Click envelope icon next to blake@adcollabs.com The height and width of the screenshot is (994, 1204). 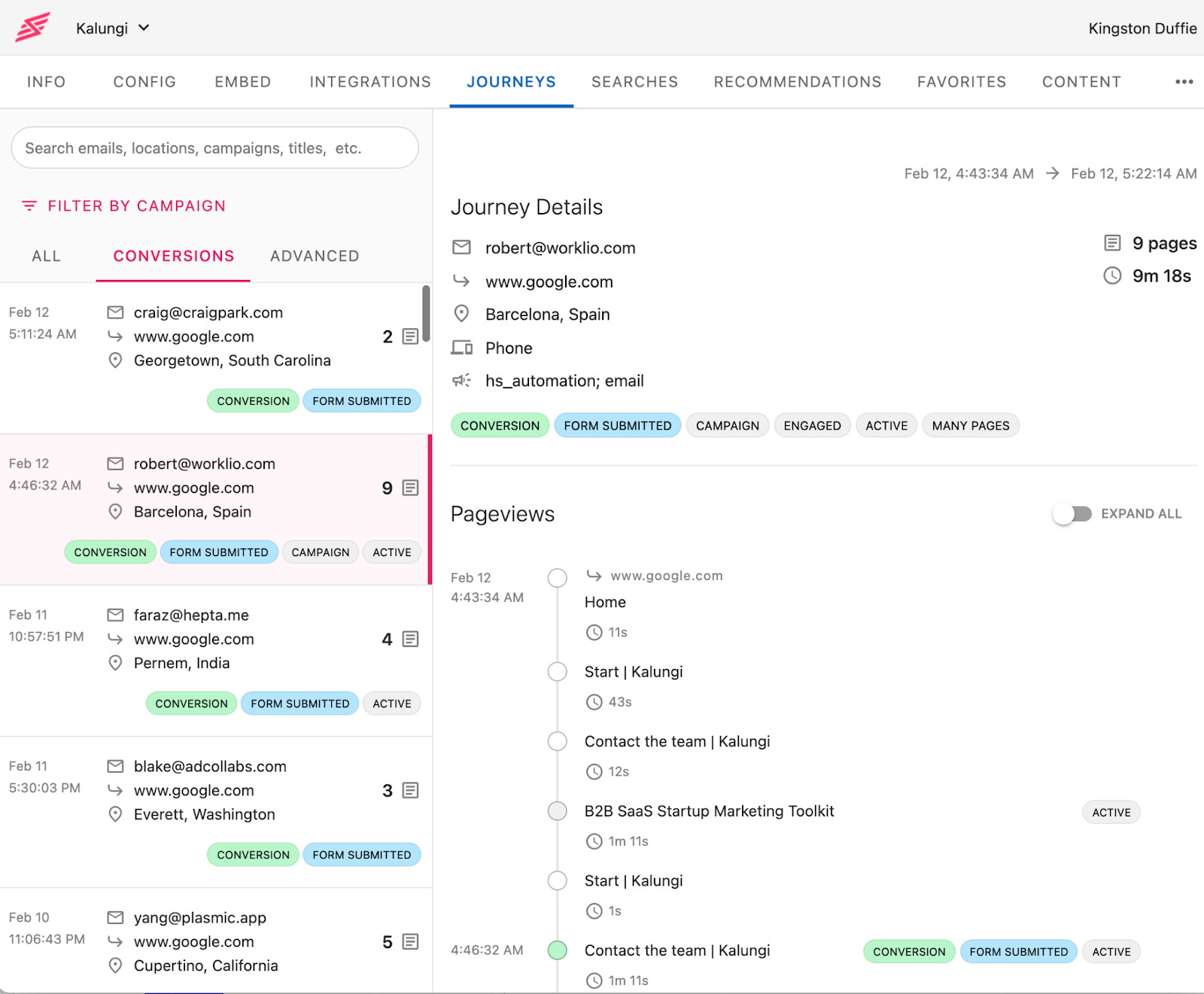[115, 766]
